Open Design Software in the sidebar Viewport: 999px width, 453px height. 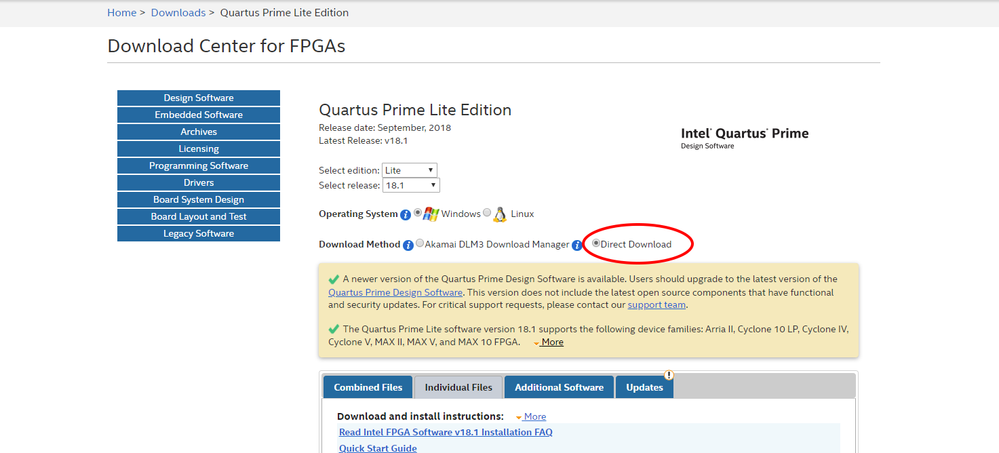[x=198, y=98]
